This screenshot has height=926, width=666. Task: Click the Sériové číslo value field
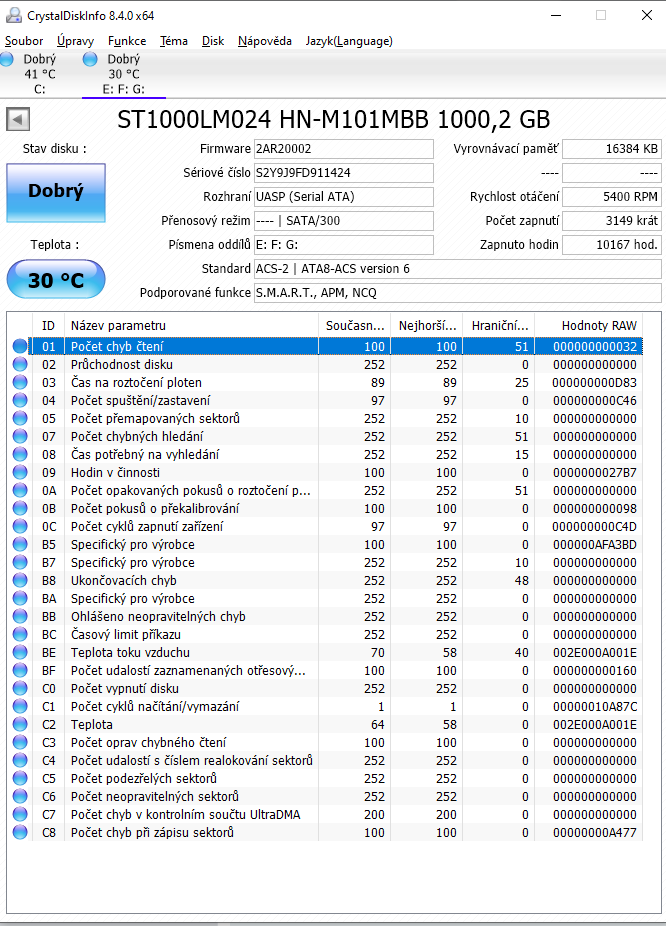pos(343,173)
